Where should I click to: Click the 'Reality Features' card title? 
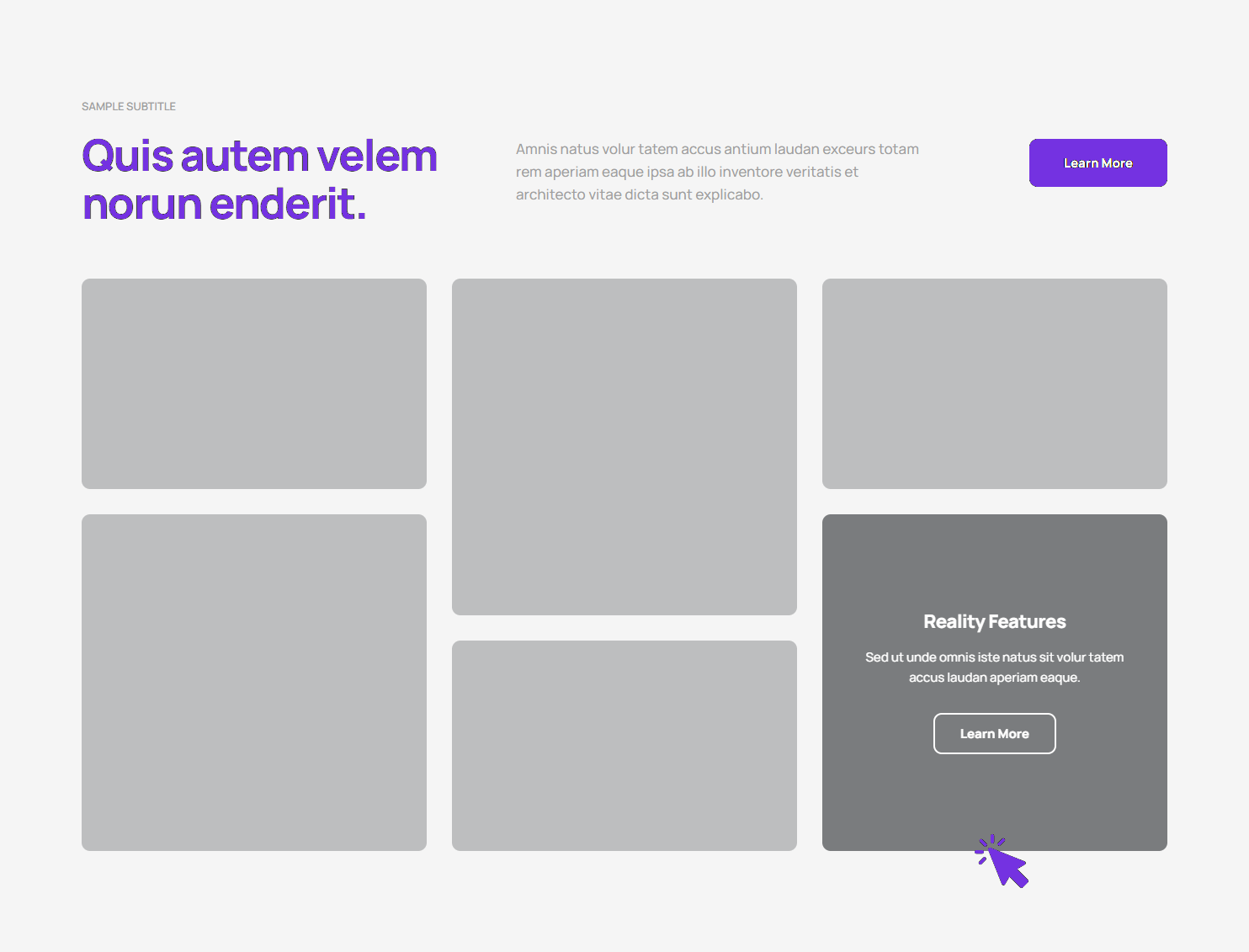[x=994, y=622]
